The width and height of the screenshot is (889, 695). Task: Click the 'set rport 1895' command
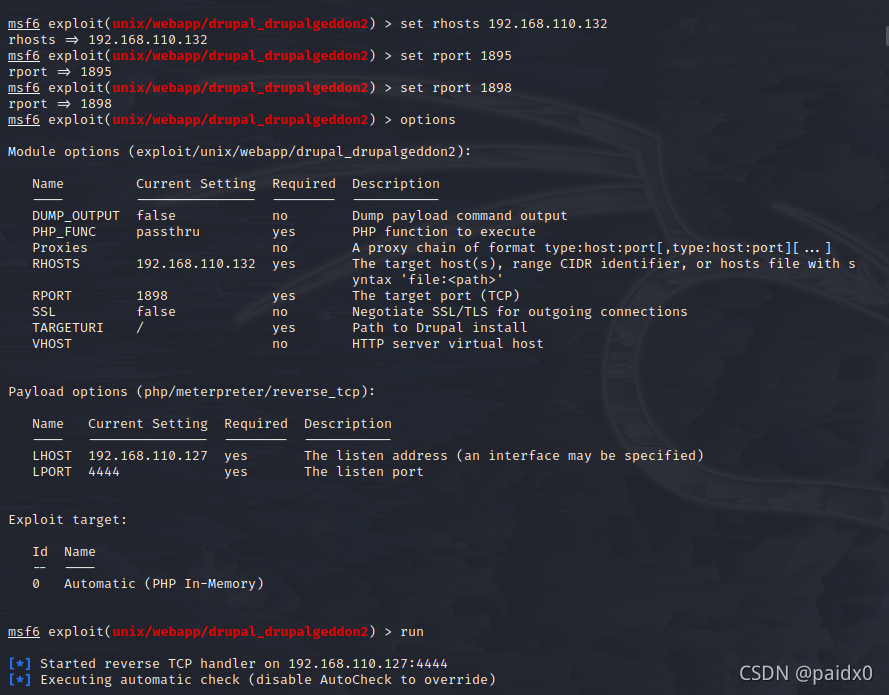pos(456,56)
